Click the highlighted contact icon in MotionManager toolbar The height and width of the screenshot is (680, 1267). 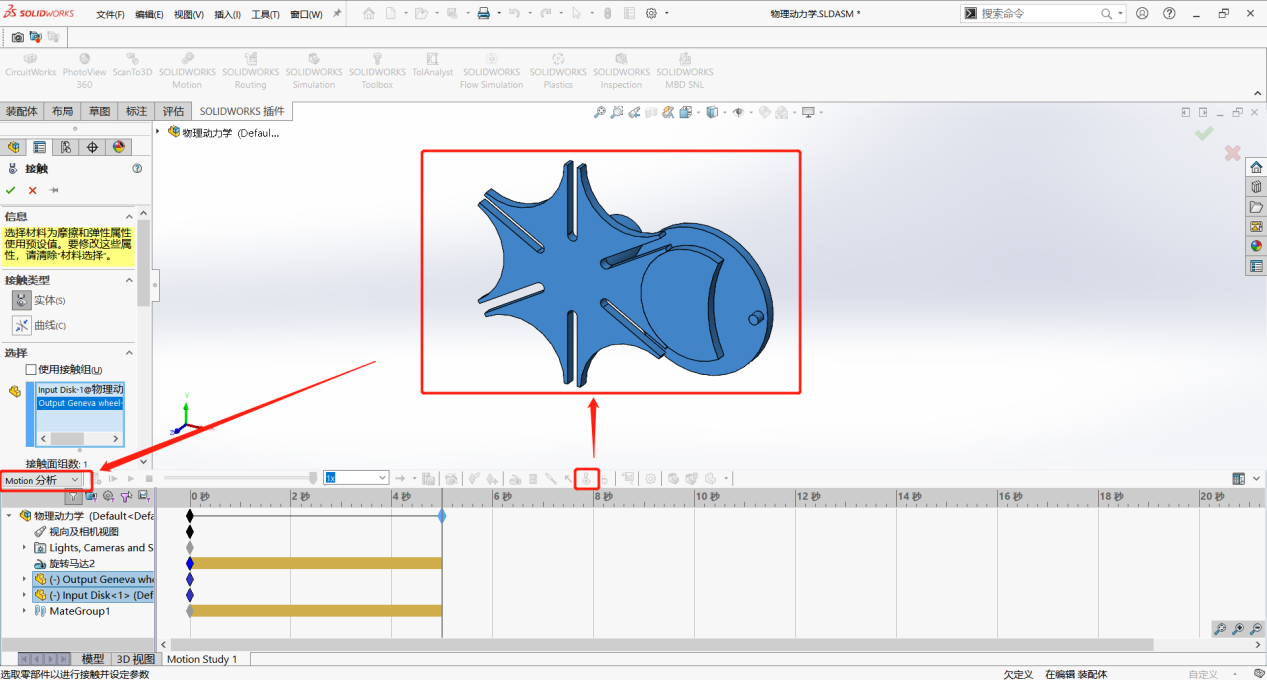pos(587,478)
